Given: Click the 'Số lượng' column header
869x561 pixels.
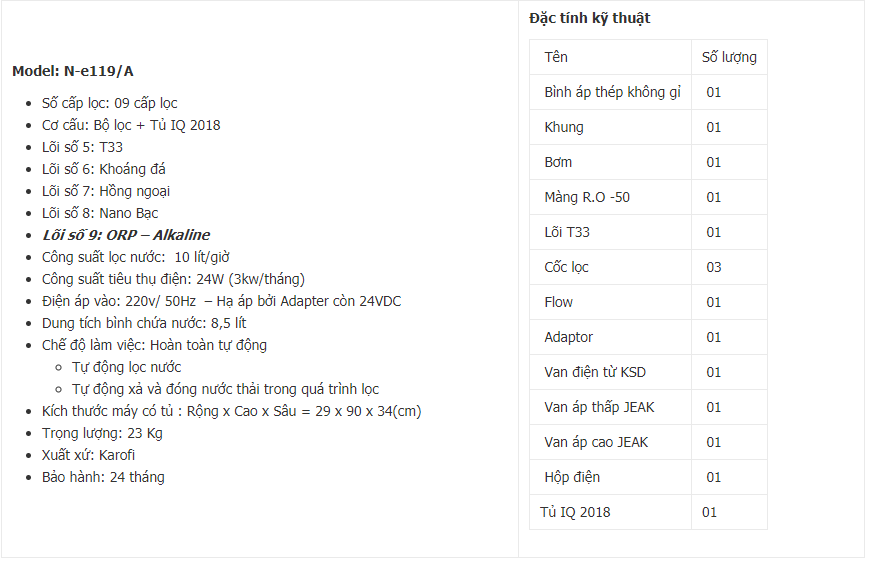Looking at the screenshot, I should 729,57.
